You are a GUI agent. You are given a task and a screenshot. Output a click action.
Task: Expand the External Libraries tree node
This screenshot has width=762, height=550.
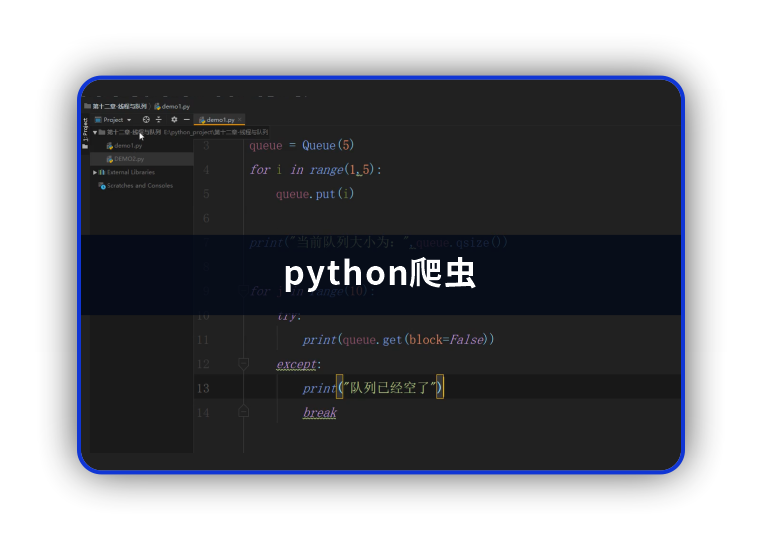pyautogui.click(x=95, y=172)
